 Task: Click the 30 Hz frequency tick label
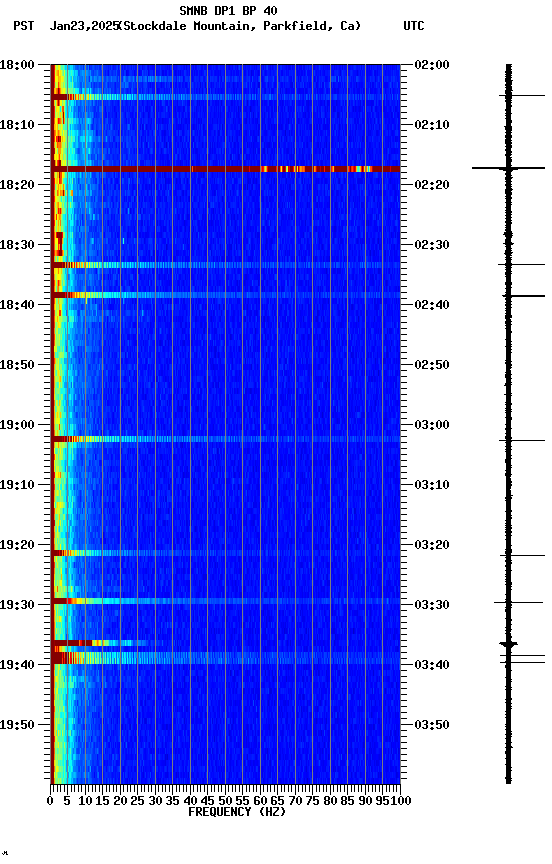point(155,801)
